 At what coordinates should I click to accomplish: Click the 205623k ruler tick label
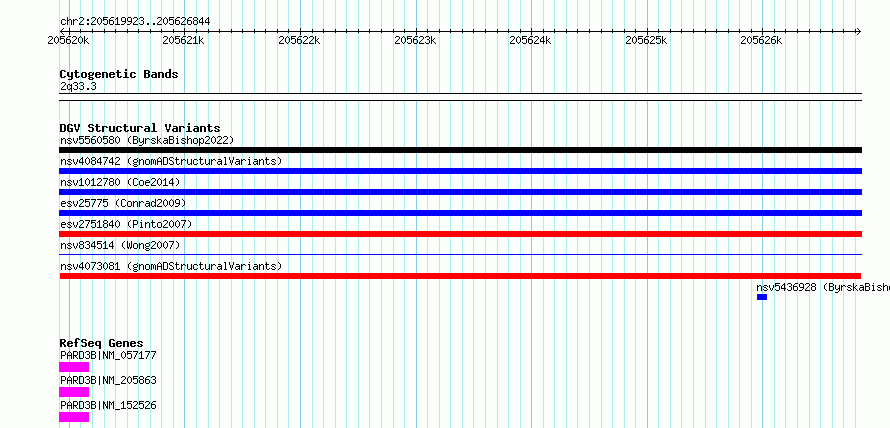415,40
